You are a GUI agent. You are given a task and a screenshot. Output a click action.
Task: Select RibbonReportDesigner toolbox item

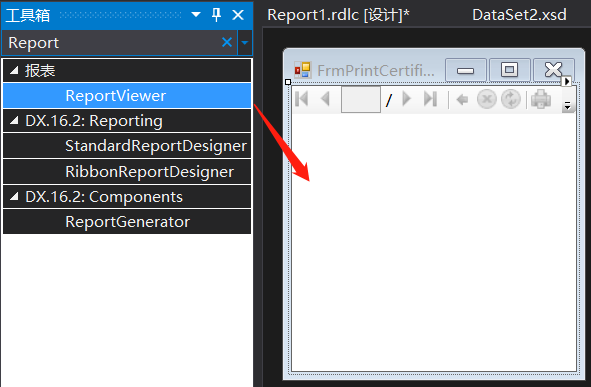[127, 172]
